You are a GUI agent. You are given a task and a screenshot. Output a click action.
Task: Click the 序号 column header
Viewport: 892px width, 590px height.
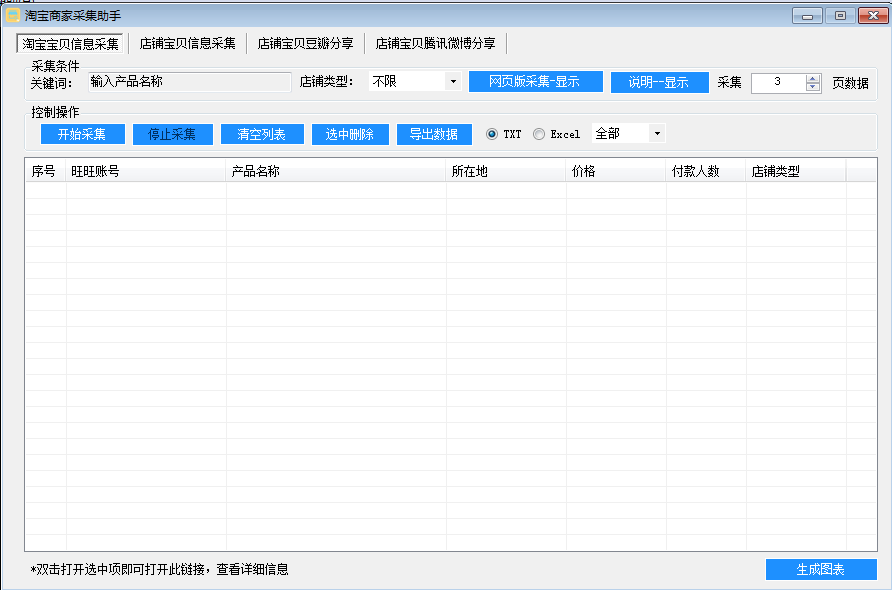click(46, 171)
